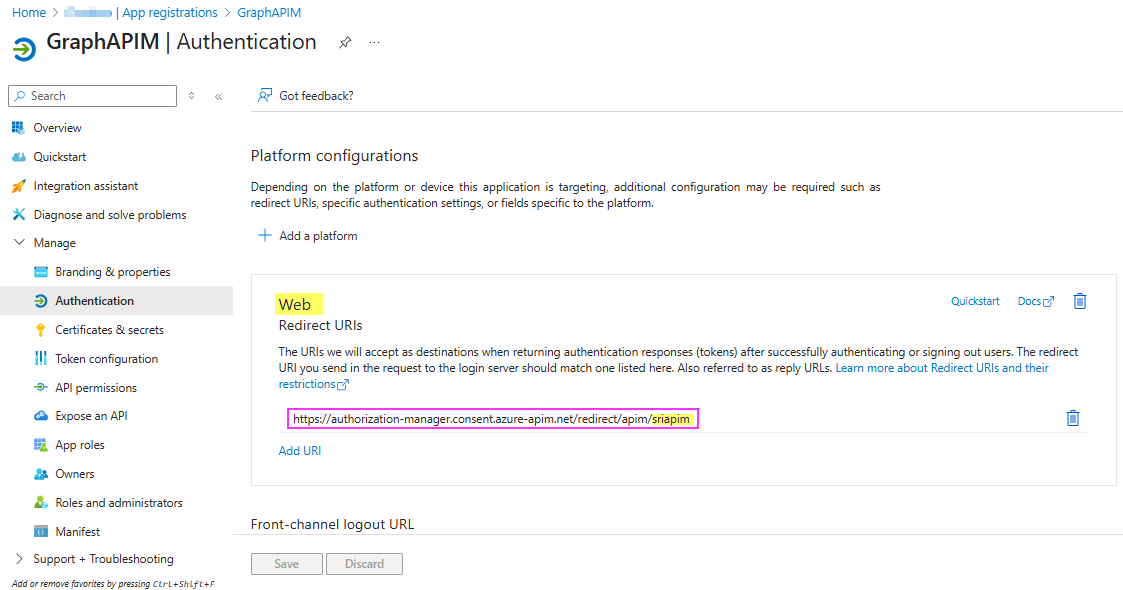1123x590 pixels.
Task: Delete the Web platform with its trash icon
Action: pos(1080,301)
